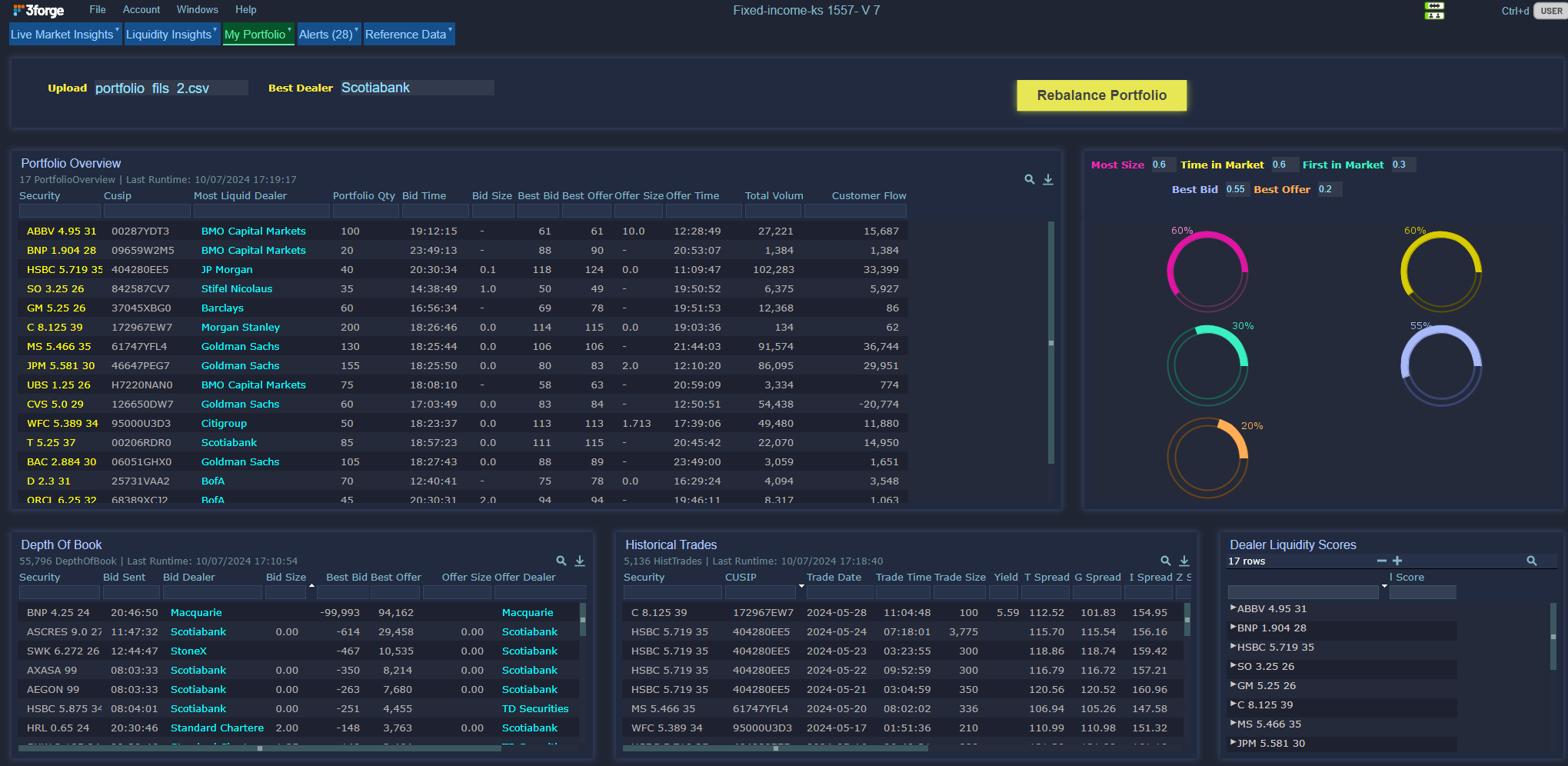Expand the SO 3.25 26 tree row
Viewport: 1568px width, 766px height.
pos(1233,665)
